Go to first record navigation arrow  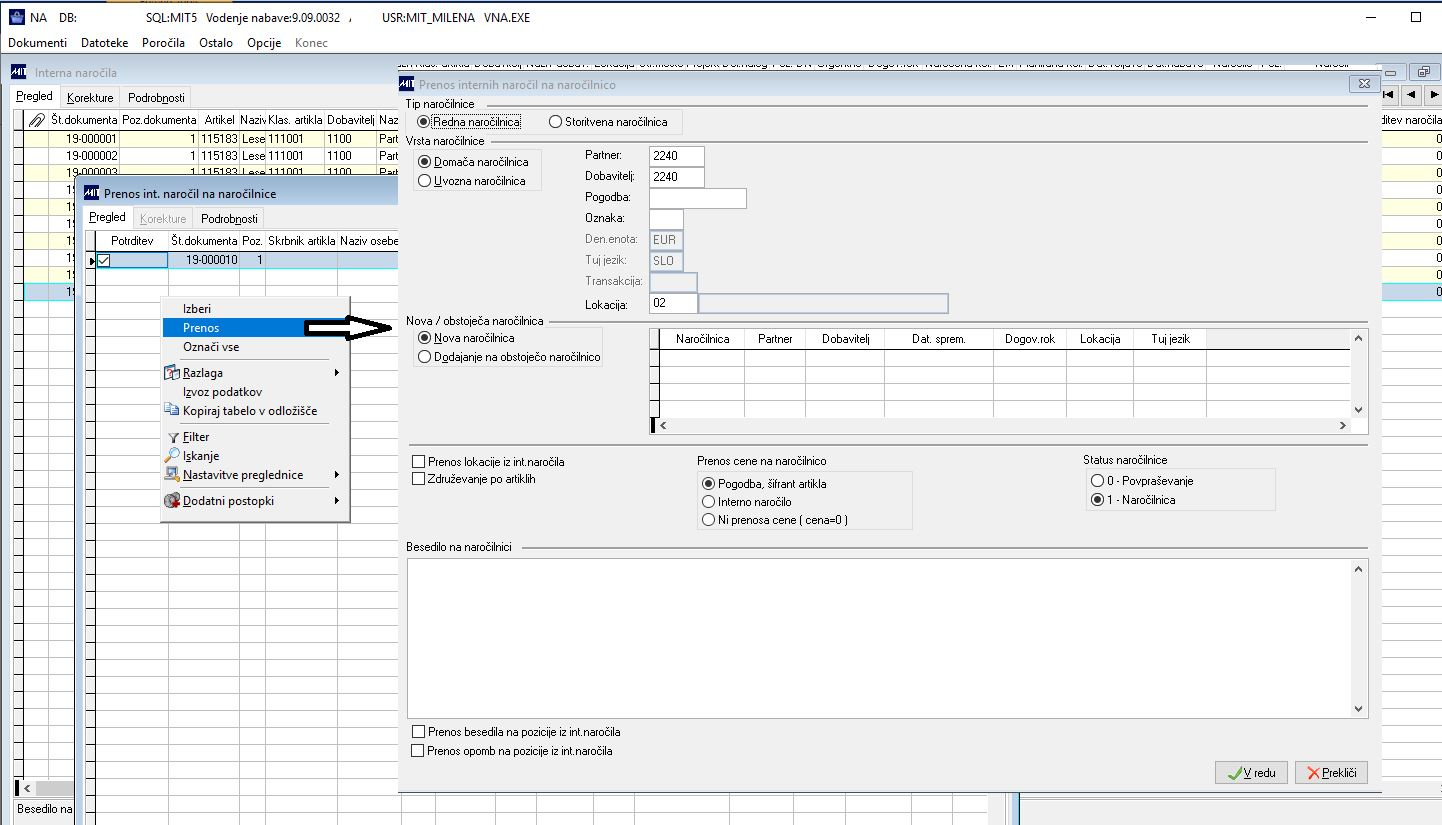[x=1388, y=95]
